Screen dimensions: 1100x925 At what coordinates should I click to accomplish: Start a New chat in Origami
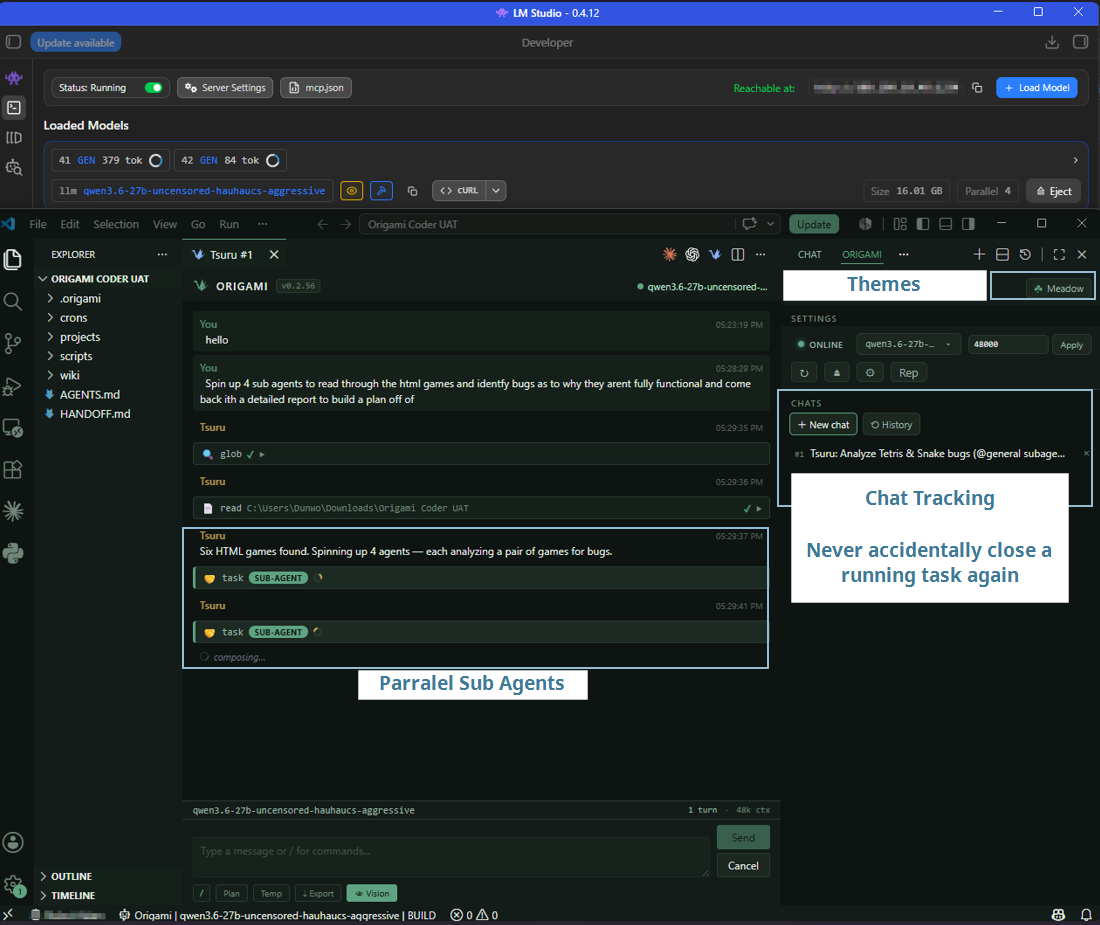click(x=823, y=425)
